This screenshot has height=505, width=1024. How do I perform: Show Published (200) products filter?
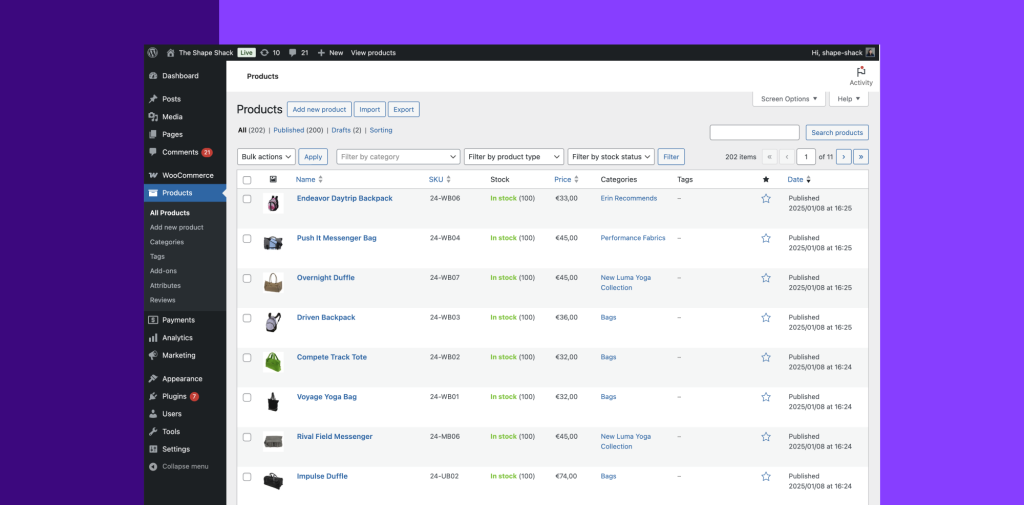pos(298,131)
